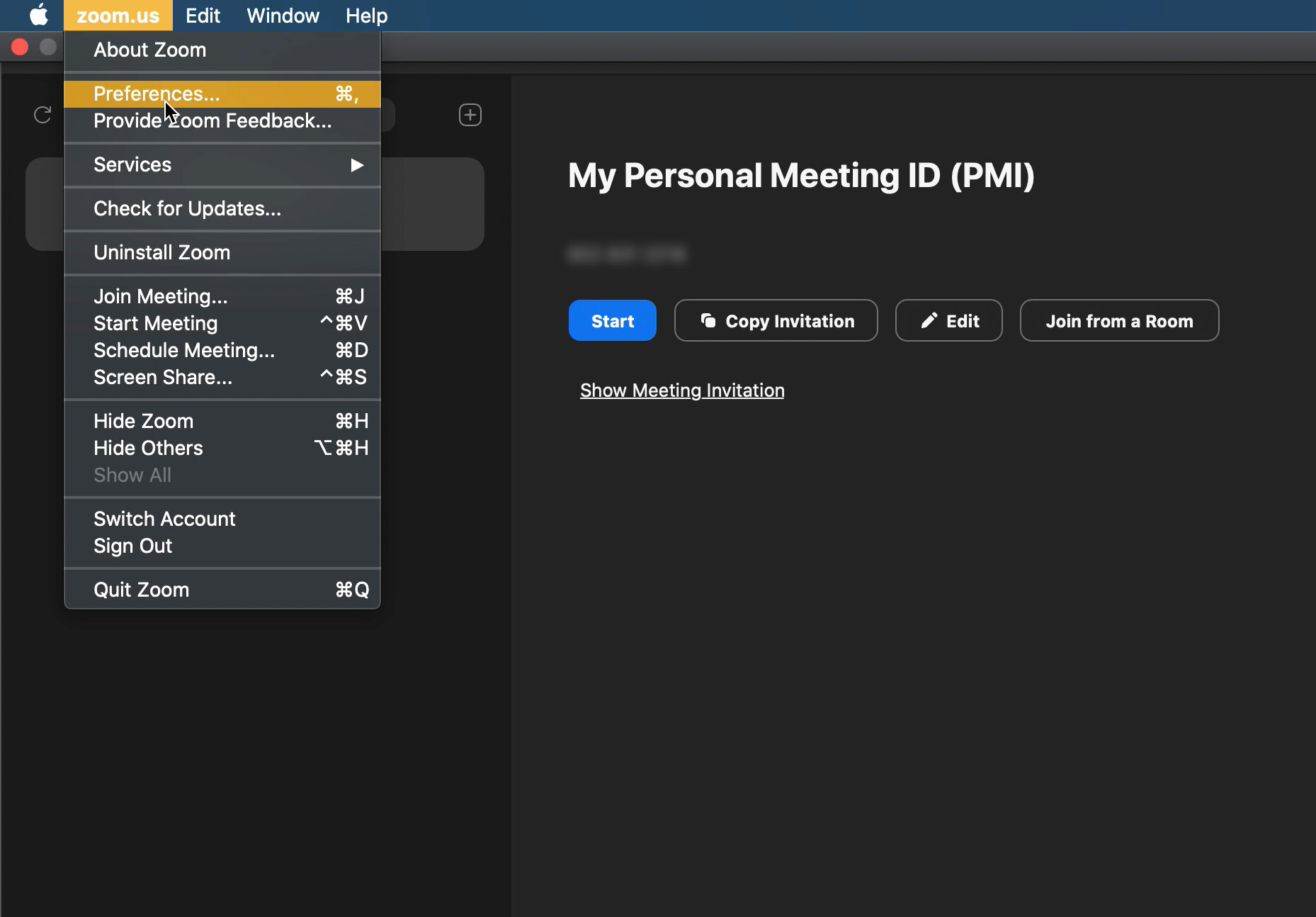This screenshot has height=917, width=1316.
Task: Click the blurred meeting ID number
Action: (627, 254)
